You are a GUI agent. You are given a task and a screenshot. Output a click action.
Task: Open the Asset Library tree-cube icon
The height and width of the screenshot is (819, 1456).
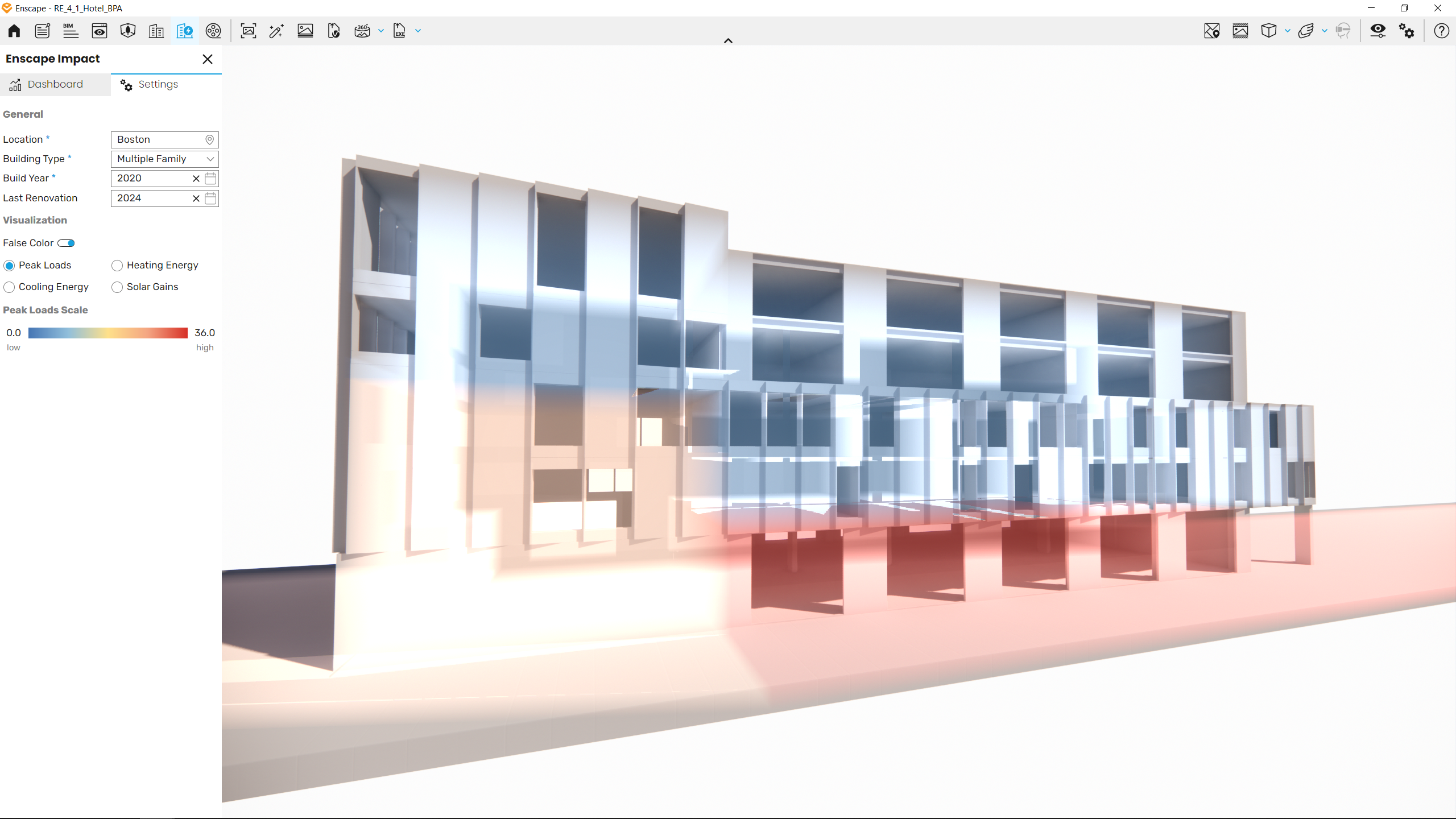(x=128, y=31)
